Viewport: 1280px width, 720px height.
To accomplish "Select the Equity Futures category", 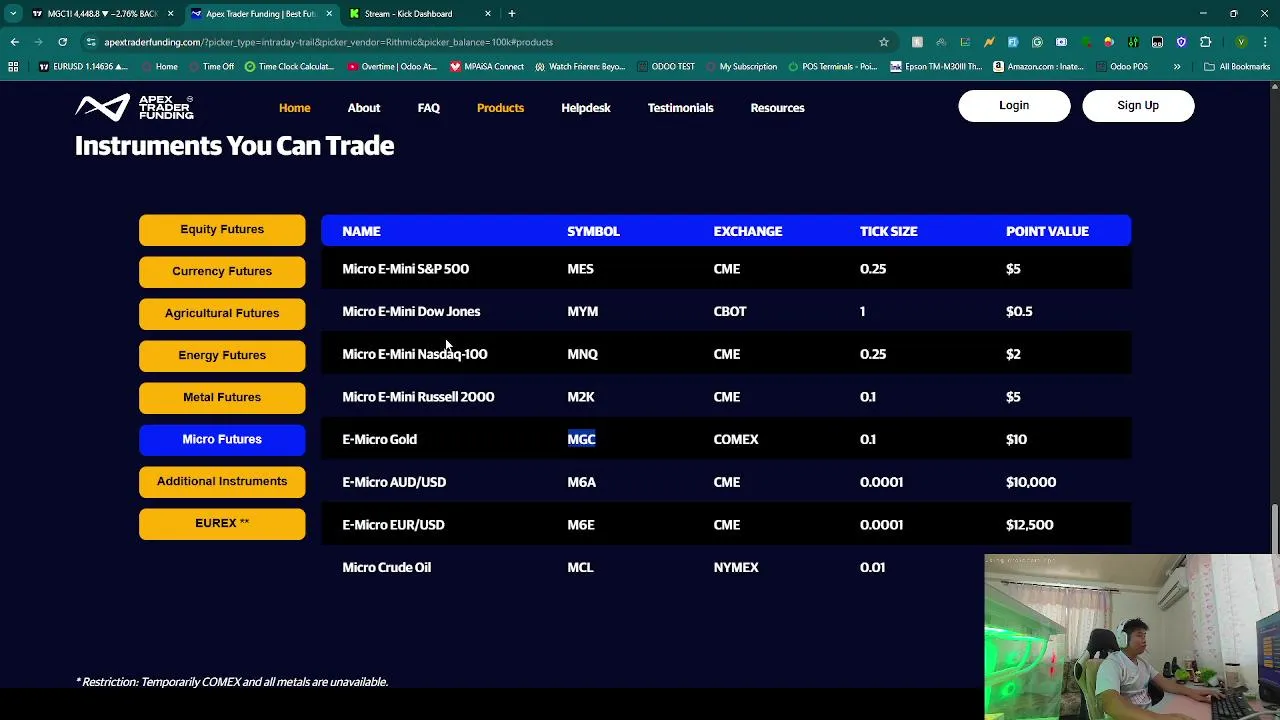I will [222, 230].
